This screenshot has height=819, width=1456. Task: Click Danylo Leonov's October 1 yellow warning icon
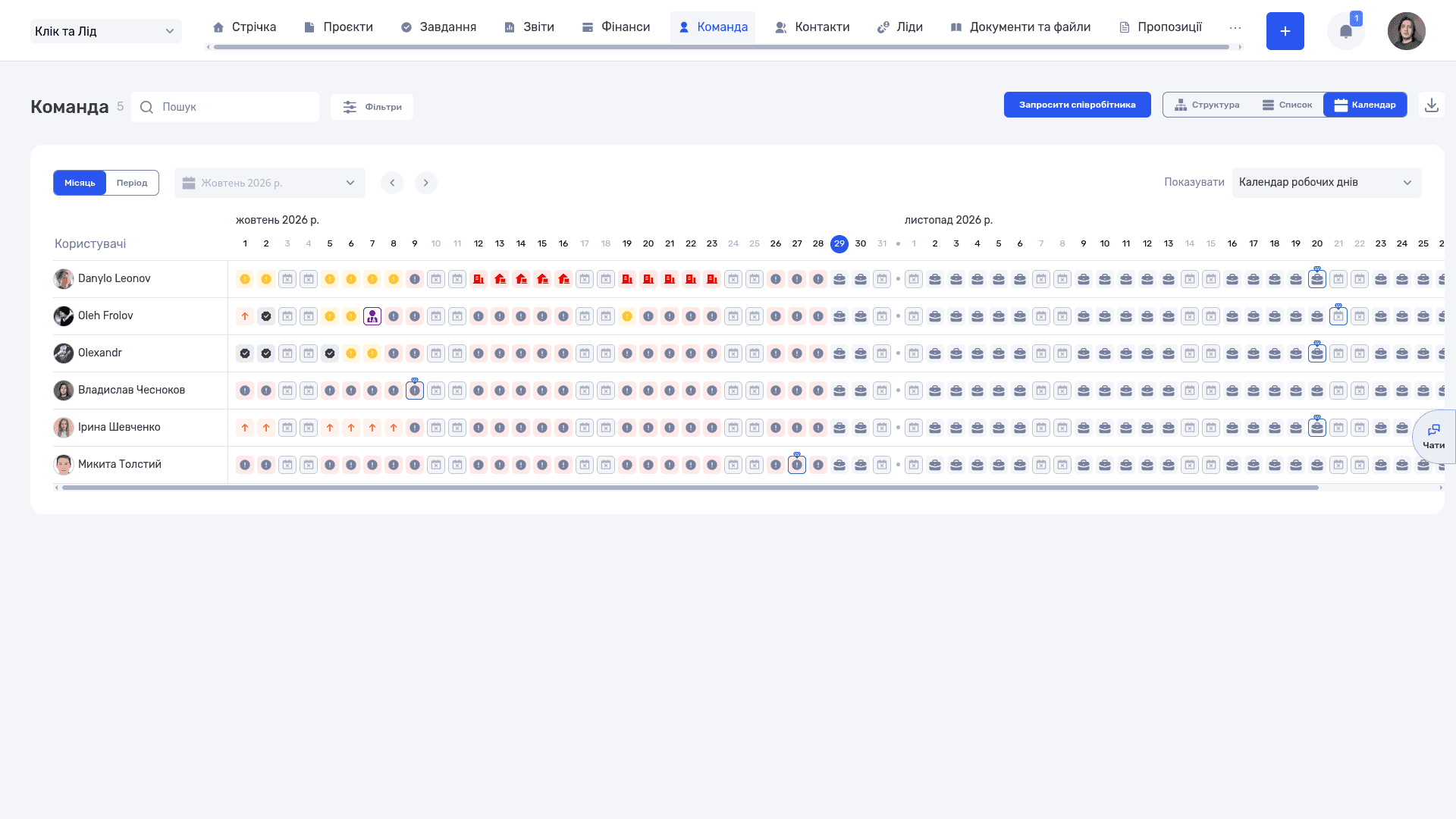245,279
